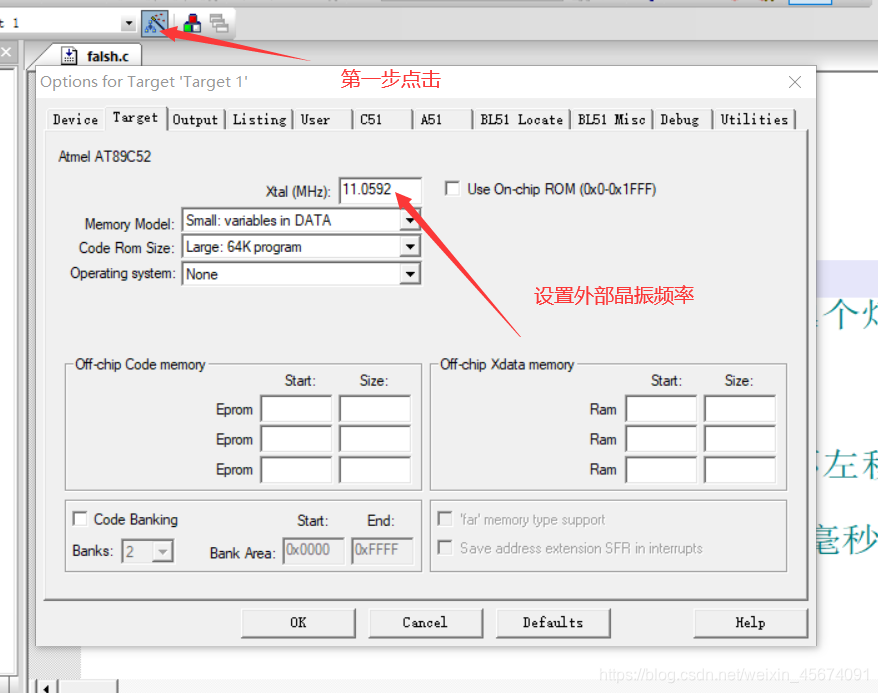Click first Ram Size field
878x693 pixels.
coord(740,409)
